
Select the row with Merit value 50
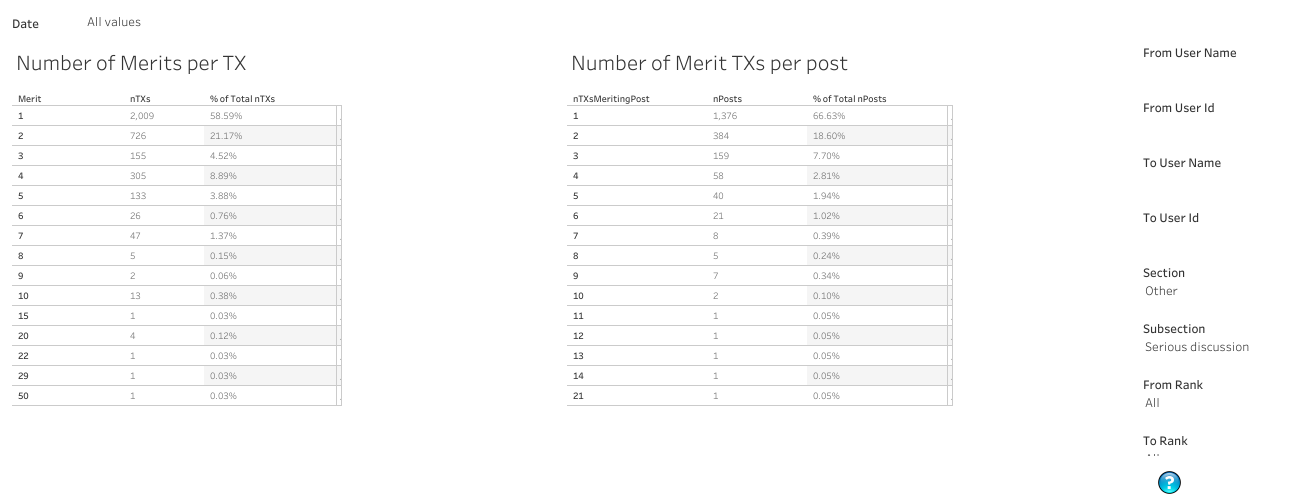point(176,396)
